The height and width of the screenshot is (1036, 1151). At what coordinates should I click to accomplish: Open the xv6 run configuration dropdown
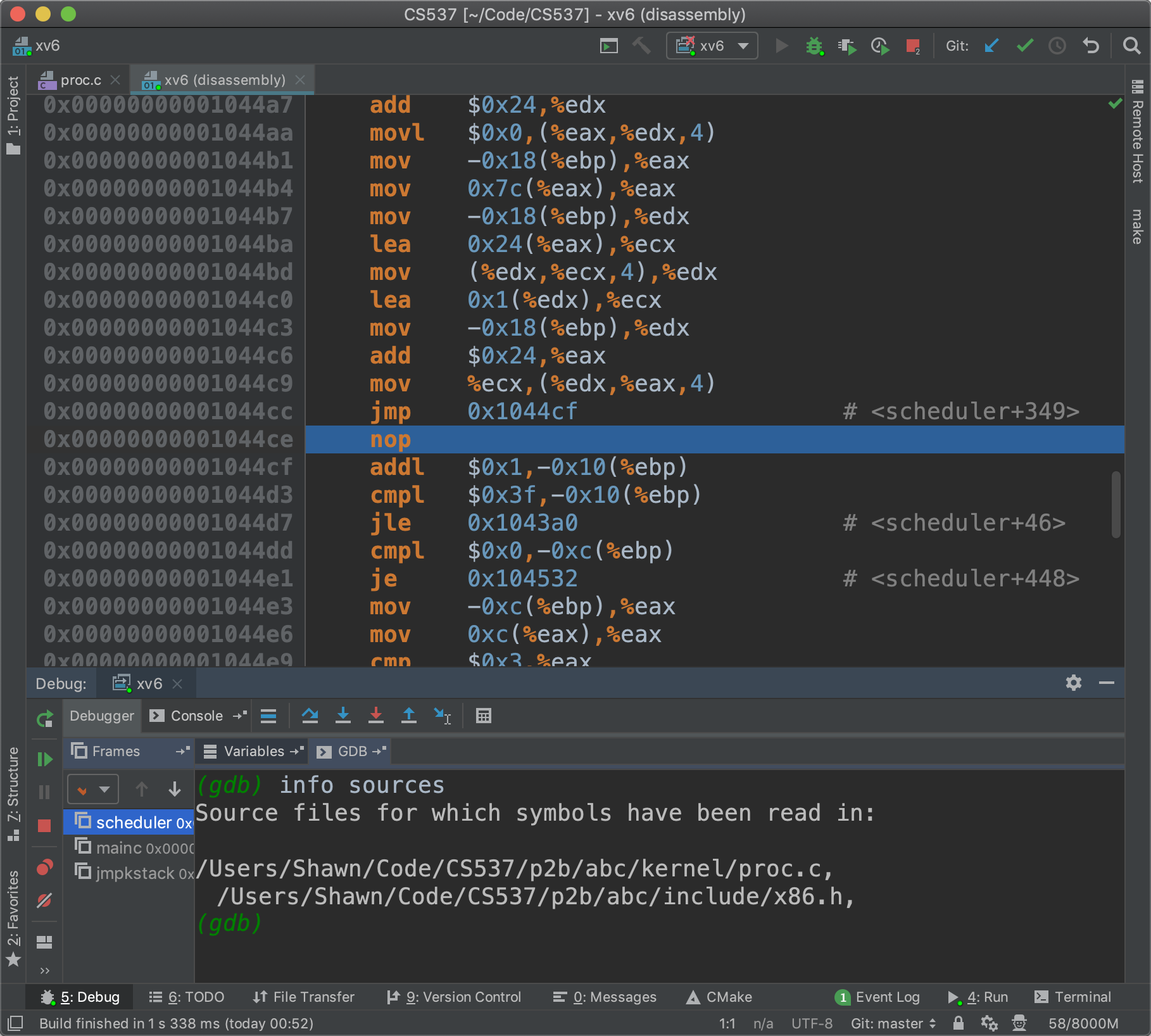coord(712,46)
